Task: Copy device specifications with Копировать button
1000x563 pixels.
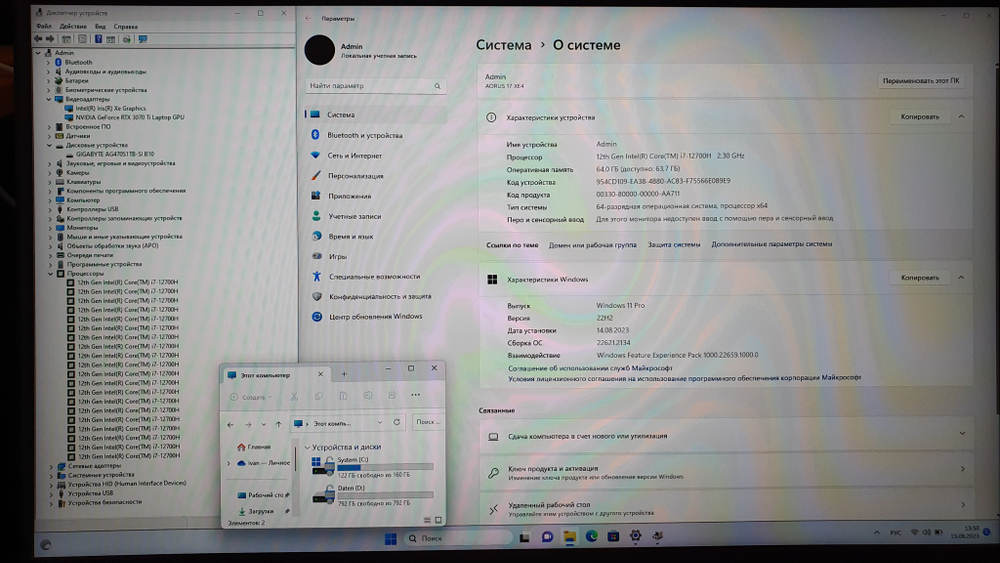Action: click(x=920, y=117)
